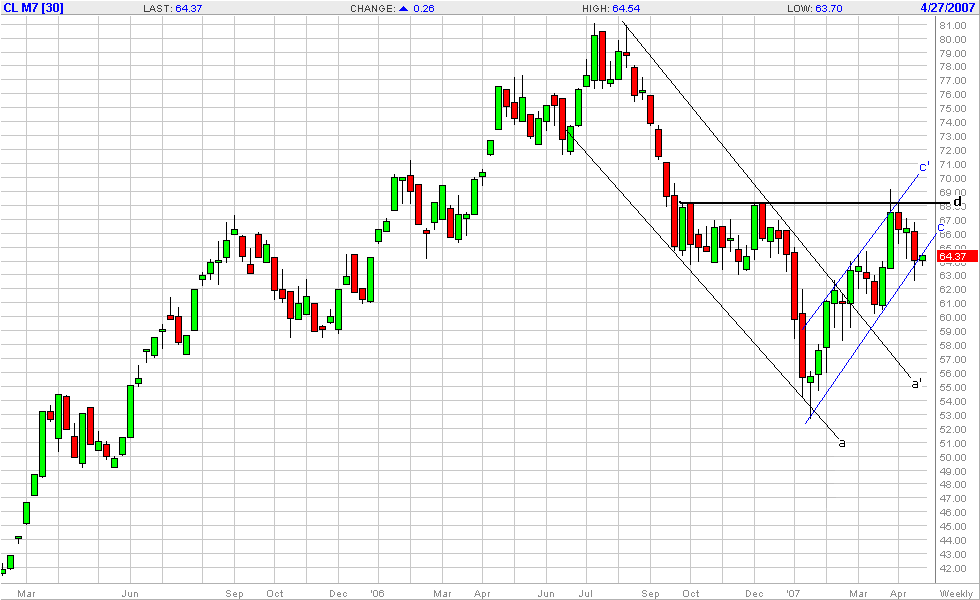The height and width of the screenshot is (600, 980).
Task: Click the 81.00 price axis label
Action: [x=953, y=26]
